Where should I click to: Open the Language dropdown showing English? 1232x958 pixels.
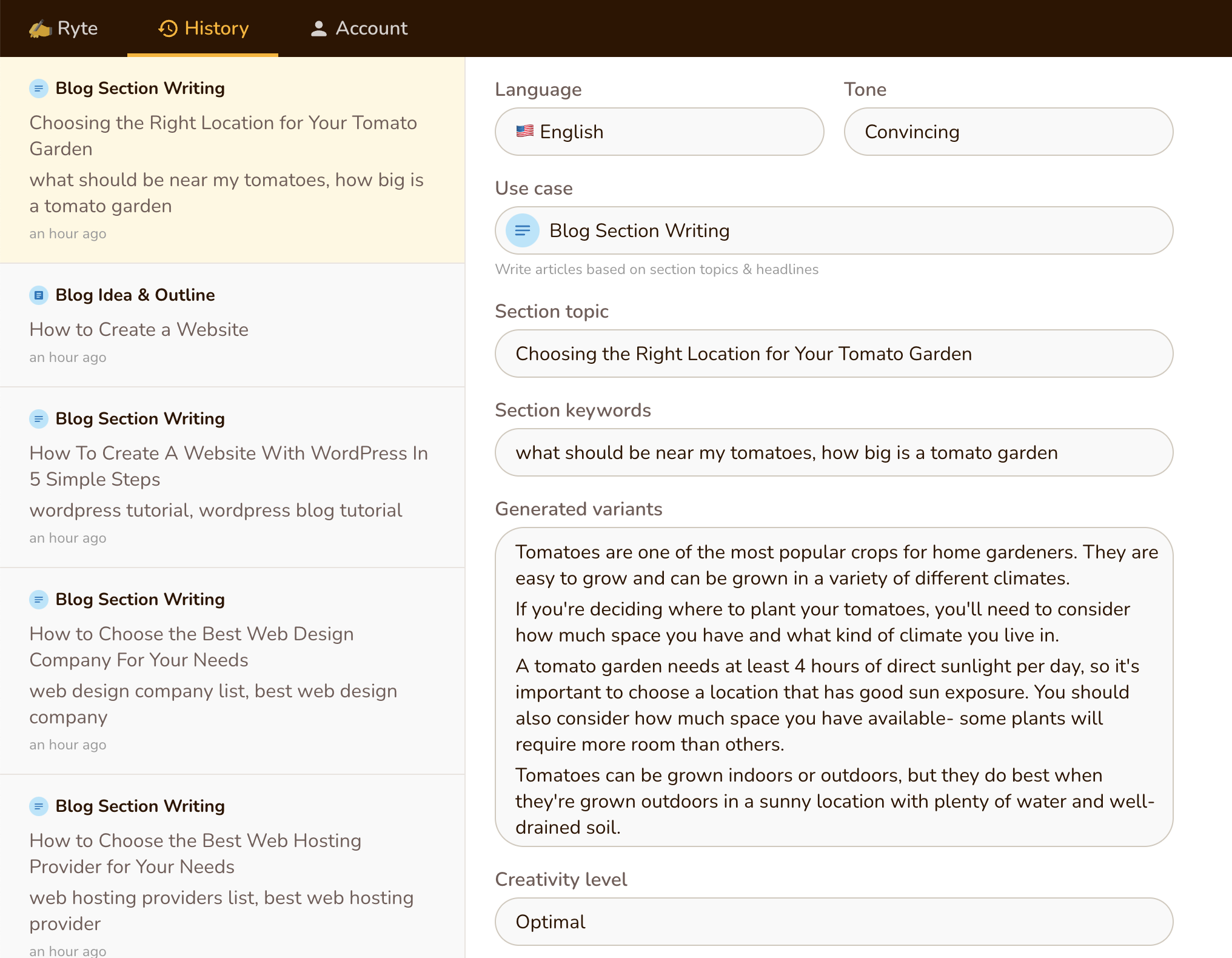coord(659,132)
